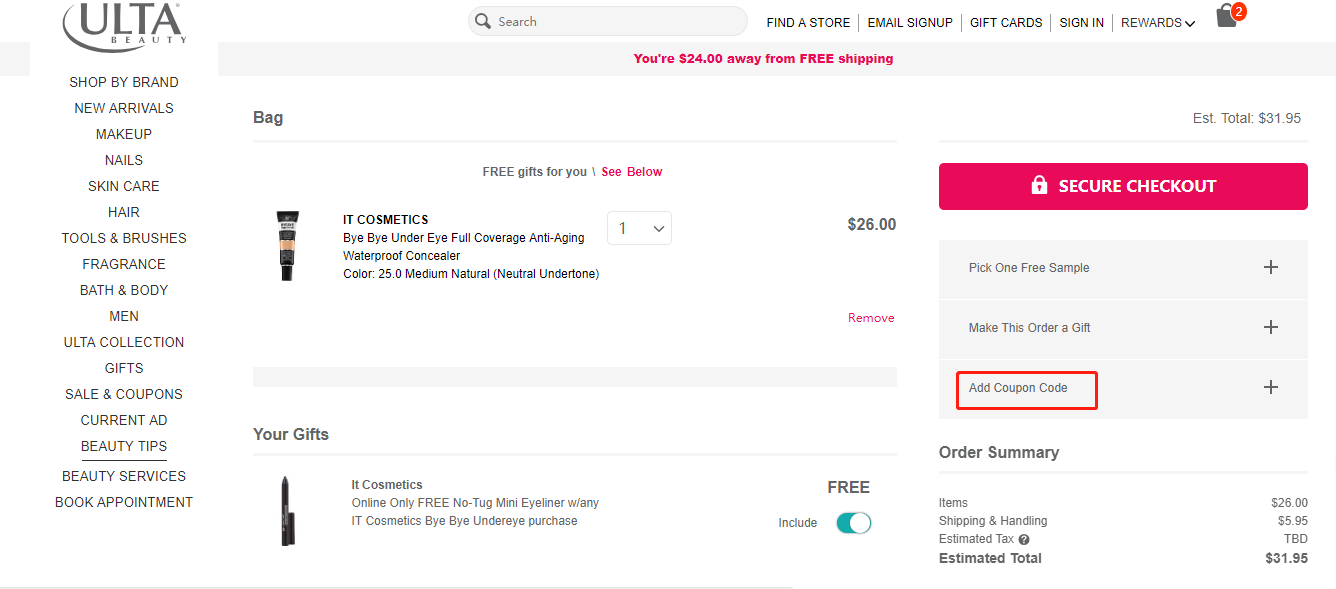1336x589 pixels.
Task: Open the shopping bag icon
Action: 1227,16
